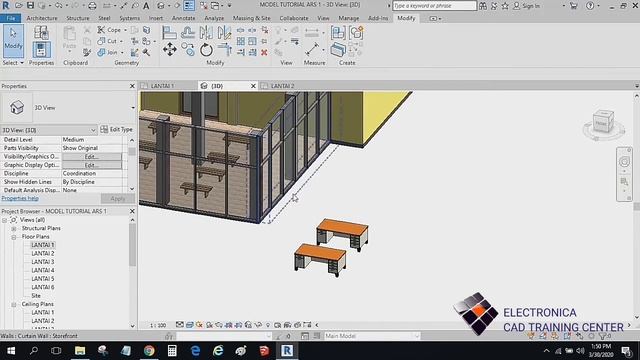
Task: Collapse the Ceiling Plans tree node
Action: (14, 304)
